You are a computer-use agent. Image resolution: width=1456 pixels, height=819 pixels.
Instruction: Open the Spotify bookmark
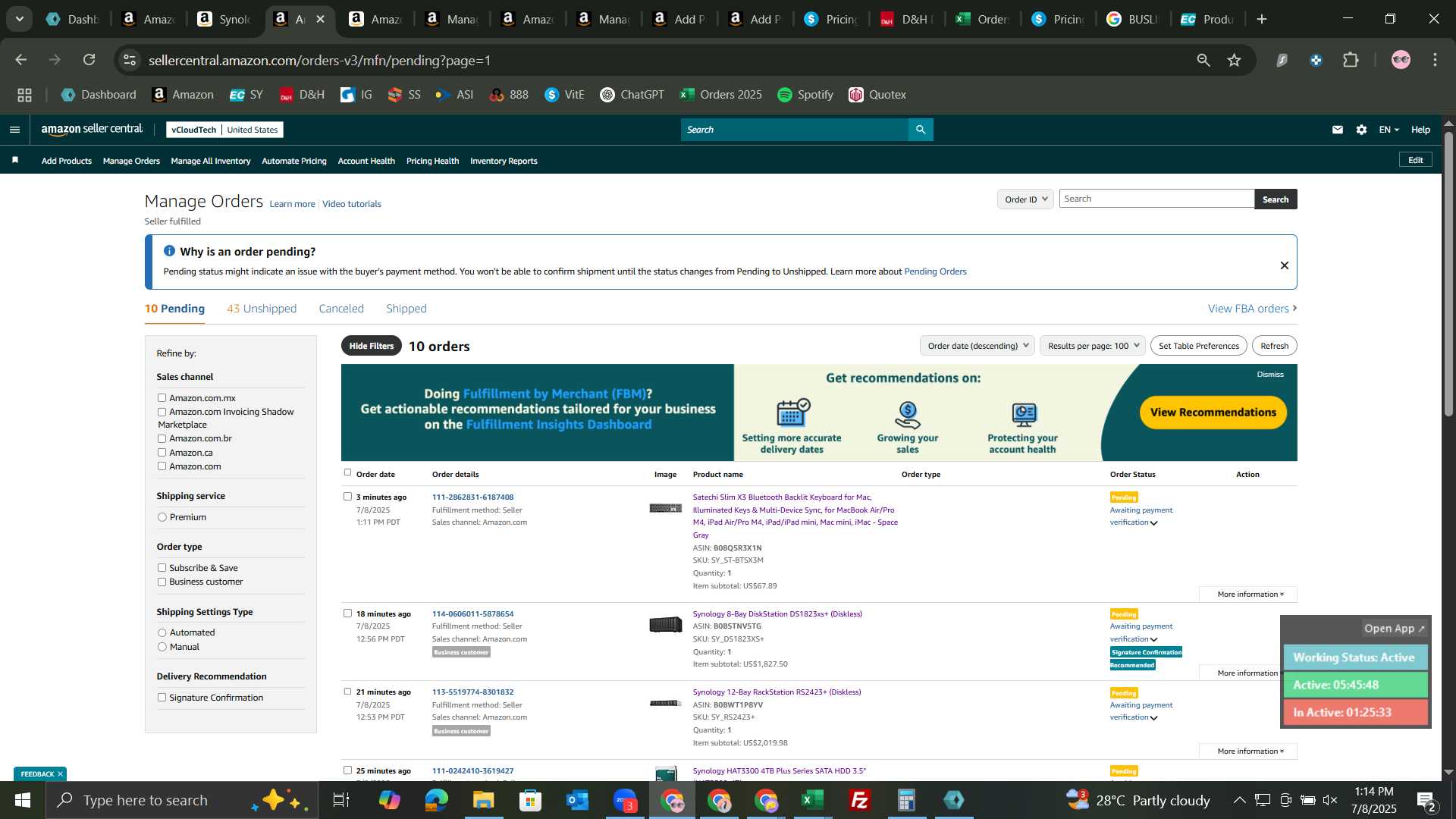coord(805,95)
